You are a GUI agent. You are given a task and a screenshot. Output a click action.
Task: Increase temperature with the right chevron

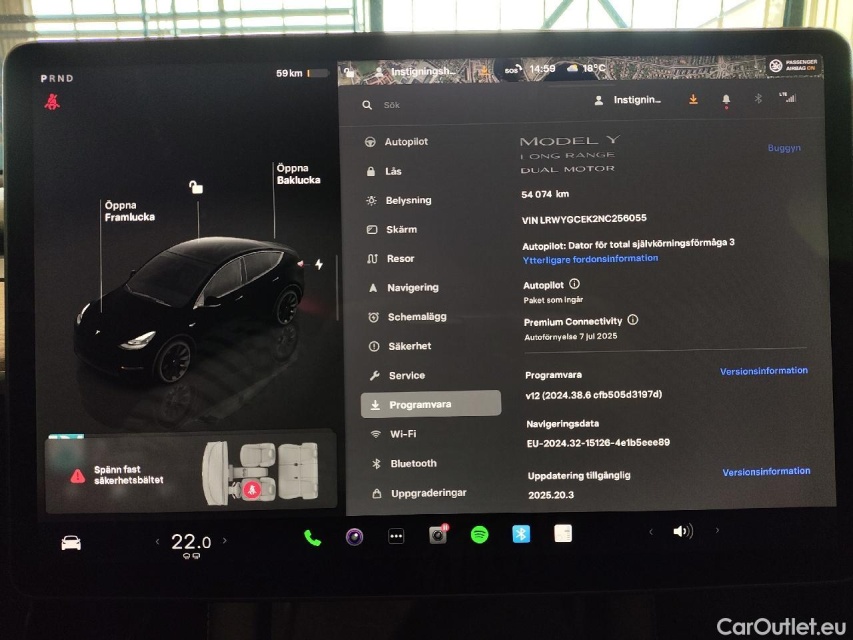click(x=225, y=540)
